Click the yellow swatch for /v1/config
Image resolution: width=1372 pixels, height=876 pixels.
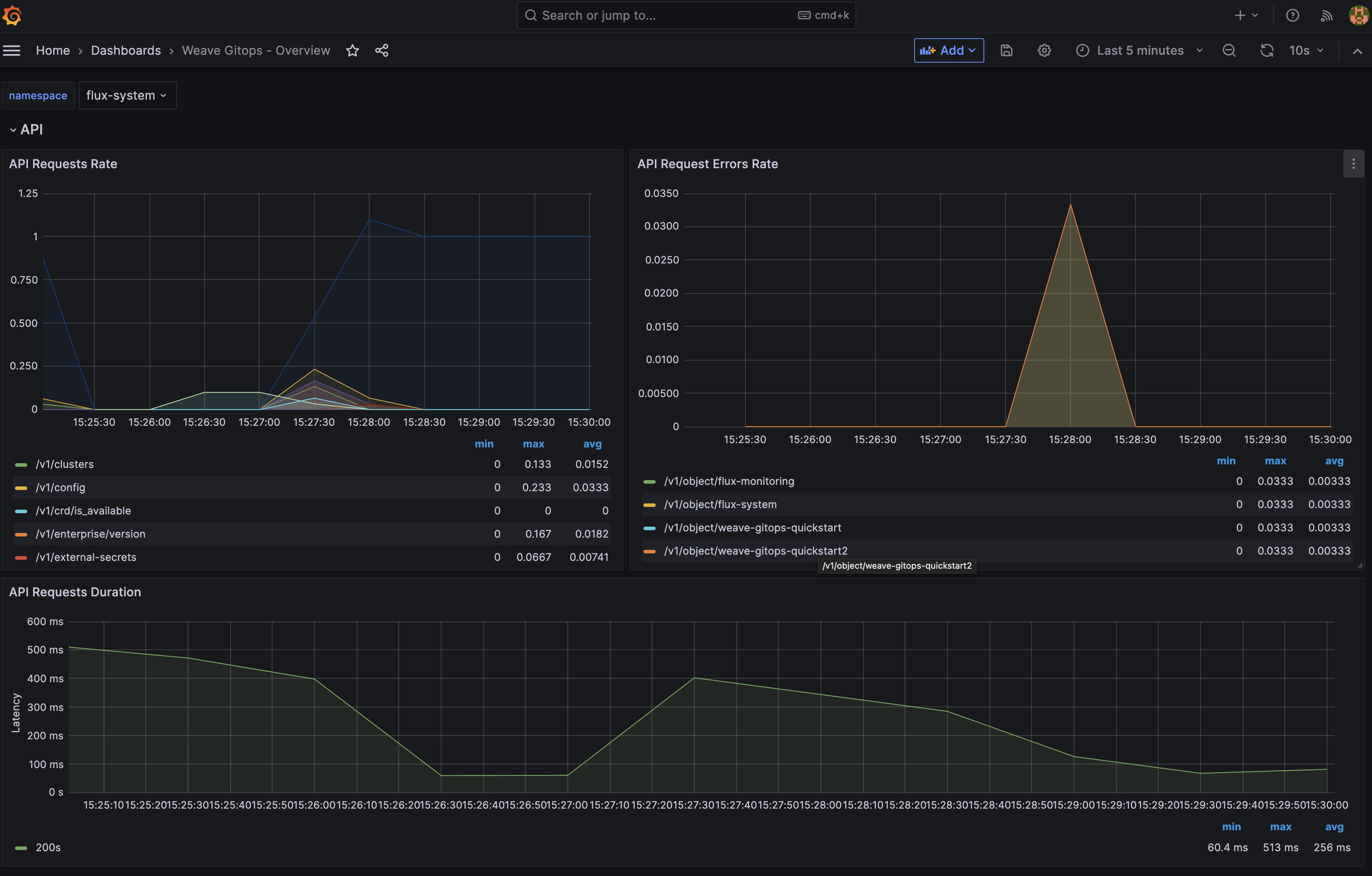pyautogui.click(x=21, y=488)
